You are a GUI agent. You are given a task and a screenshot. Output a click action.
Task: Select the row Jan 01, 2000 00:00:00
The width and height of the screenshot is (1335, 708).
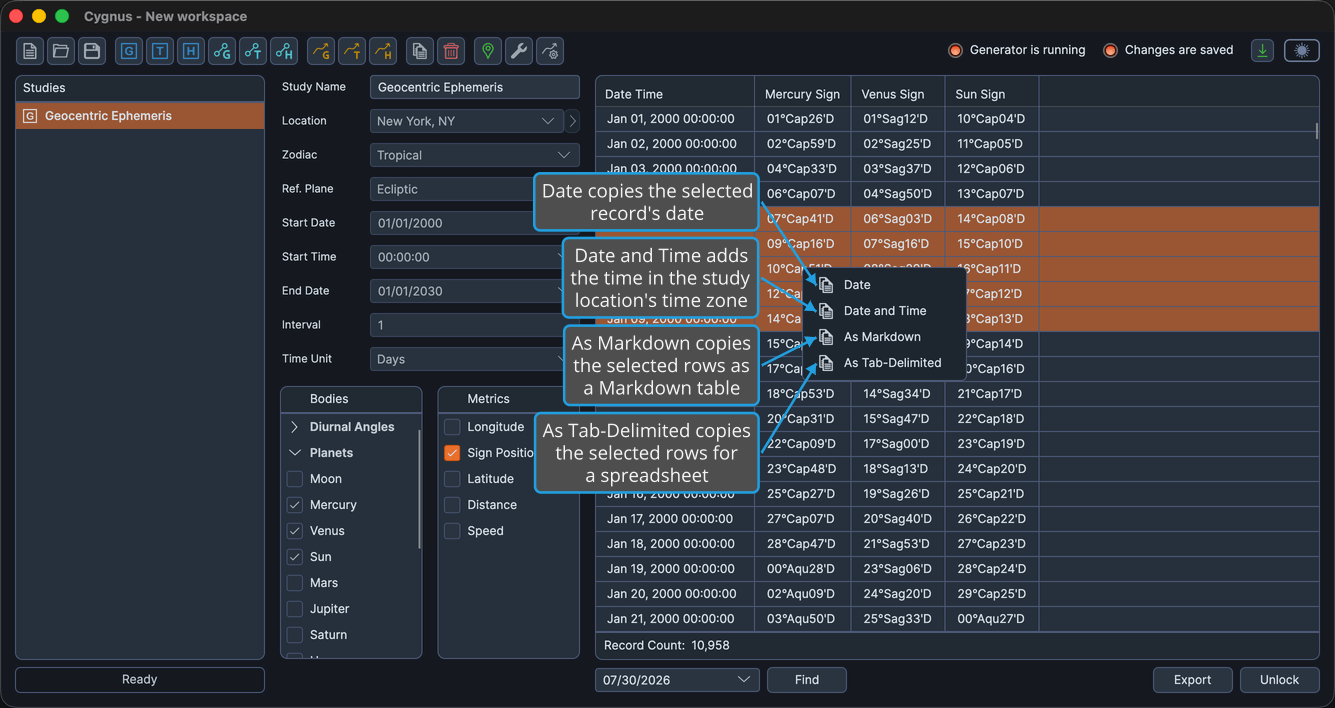[957, 119]
